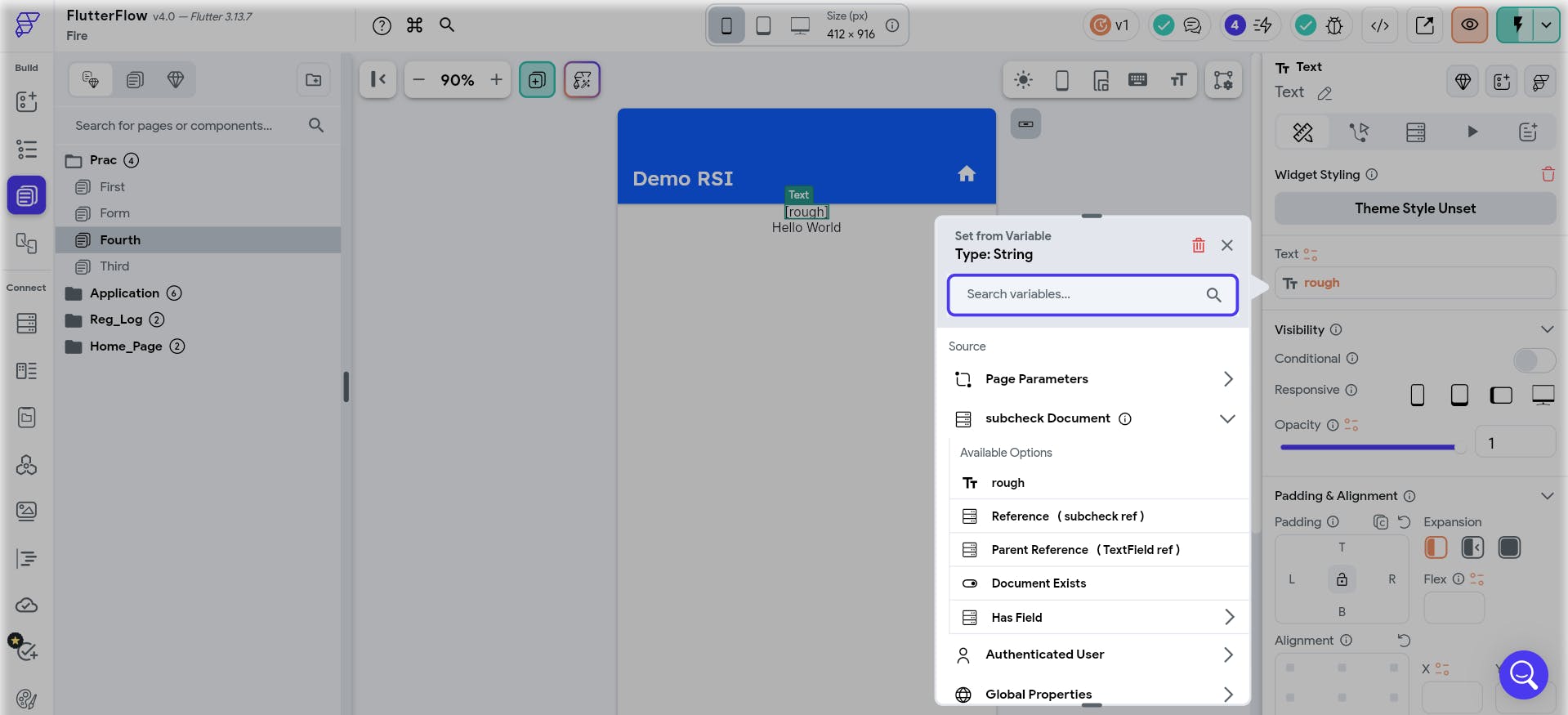
Task: Delete the variable binding trash icon
Action: 1199,245
